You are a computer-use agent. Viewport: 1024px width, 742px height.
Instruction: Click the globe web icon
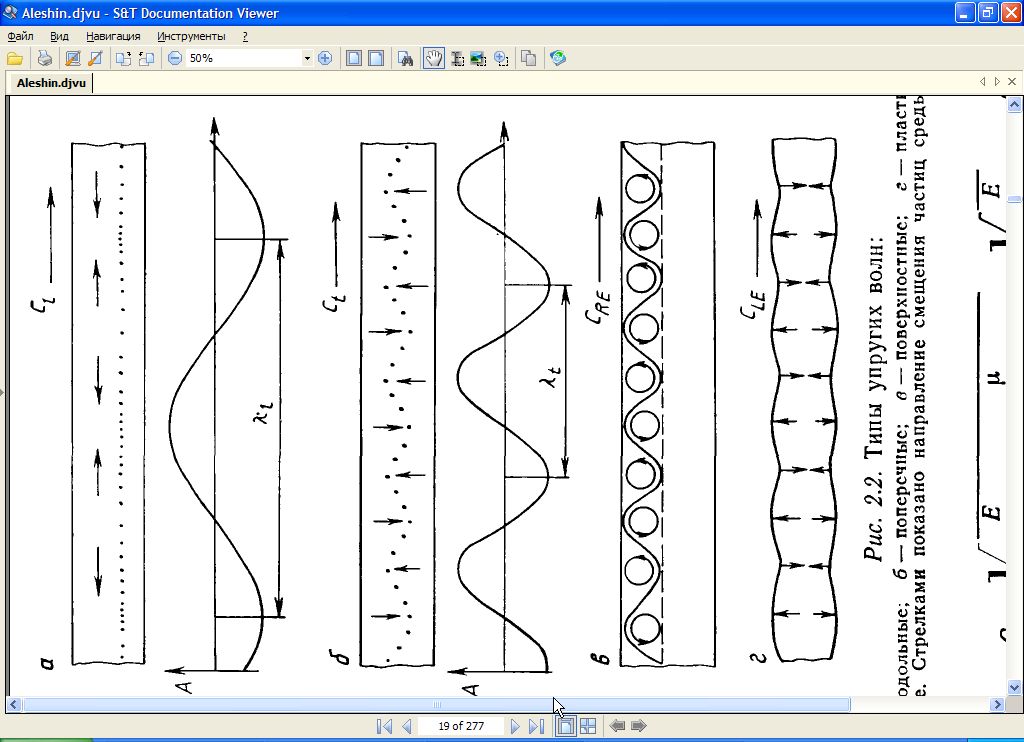coord(558,59)
